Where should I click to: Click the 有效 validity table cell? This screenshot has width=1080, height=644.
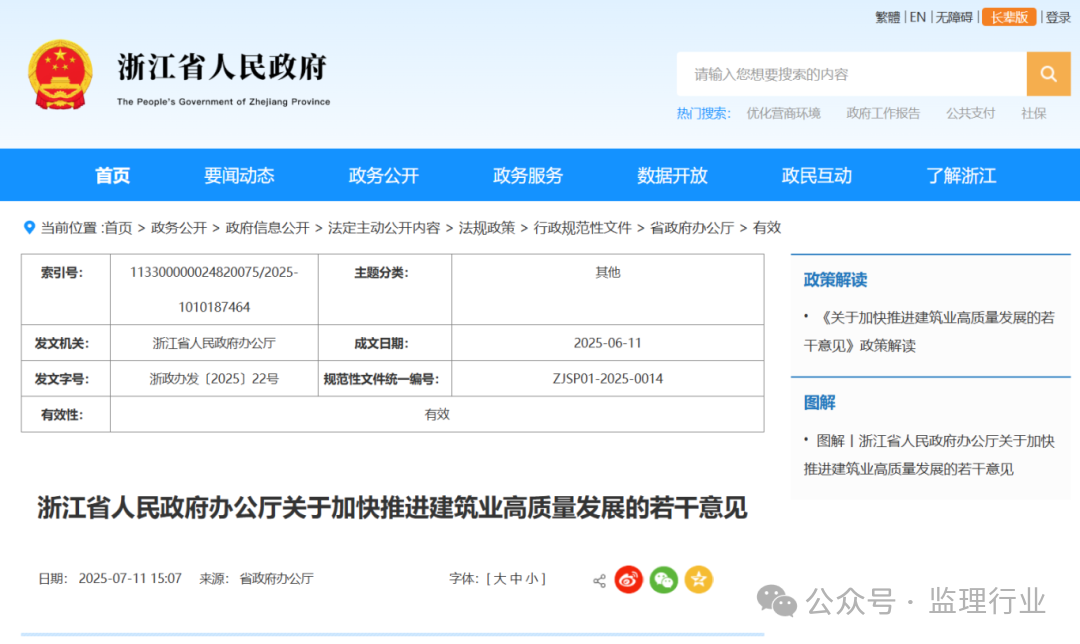coord(437,414)
